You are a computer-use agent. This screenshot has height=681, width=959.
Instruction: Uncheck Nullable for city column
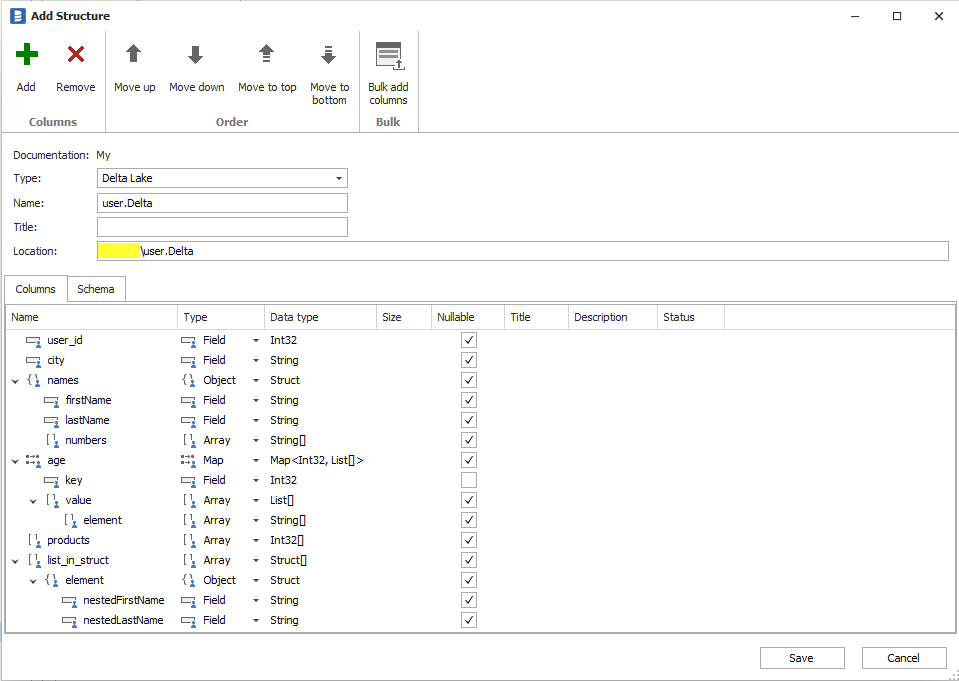pos(468,360)
